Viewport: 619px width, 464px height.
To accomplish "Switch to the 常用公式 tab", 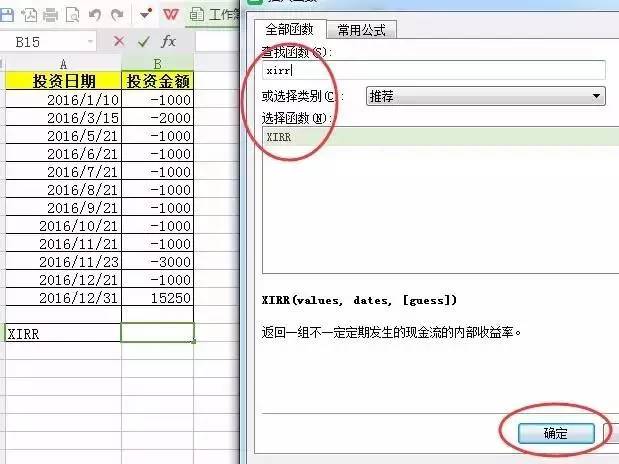I will pyautogui.click(x=361, y=30).
